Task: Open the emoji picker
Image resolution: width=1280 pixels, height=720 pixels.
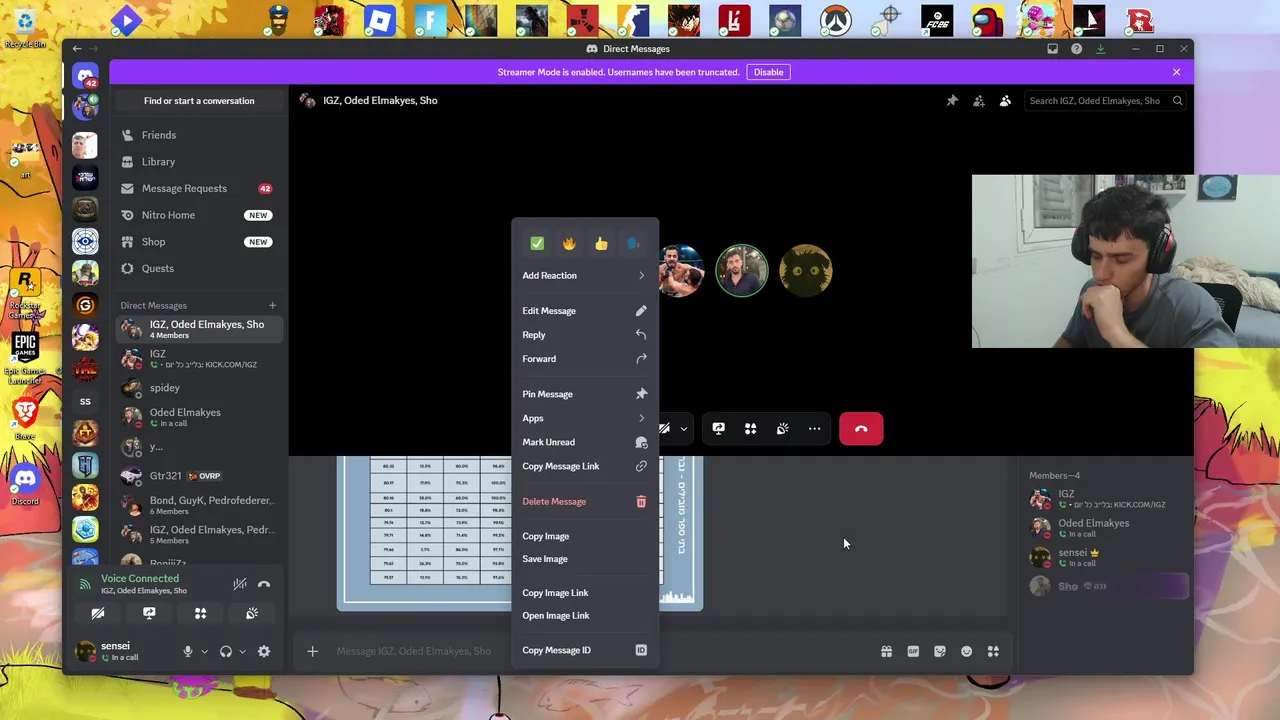Action: coord(966,651)
